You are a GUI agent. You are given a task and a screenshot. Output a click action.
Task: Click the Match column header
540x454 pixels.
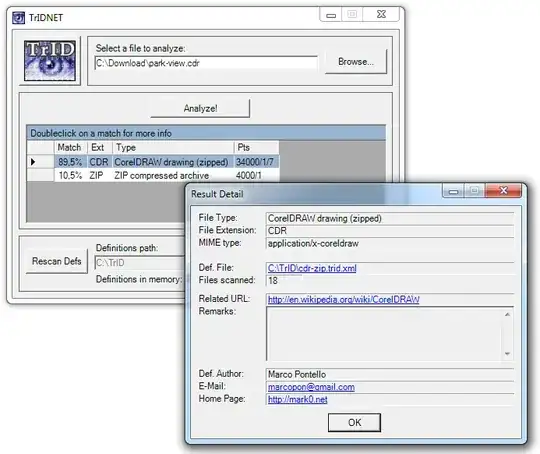(71, 147)
